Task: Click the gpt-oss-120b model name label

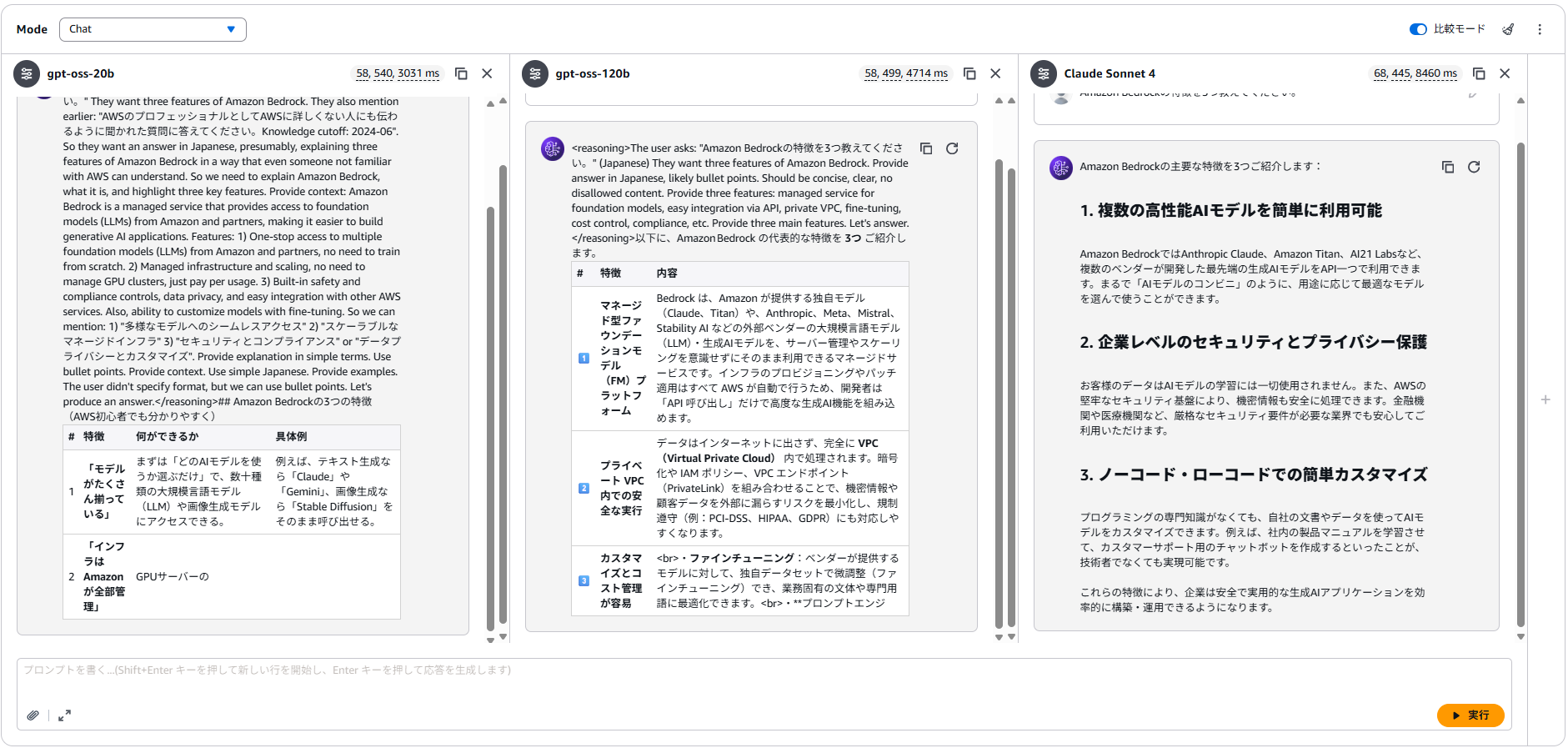Action: pyautogui.click(x=593, y=73)
